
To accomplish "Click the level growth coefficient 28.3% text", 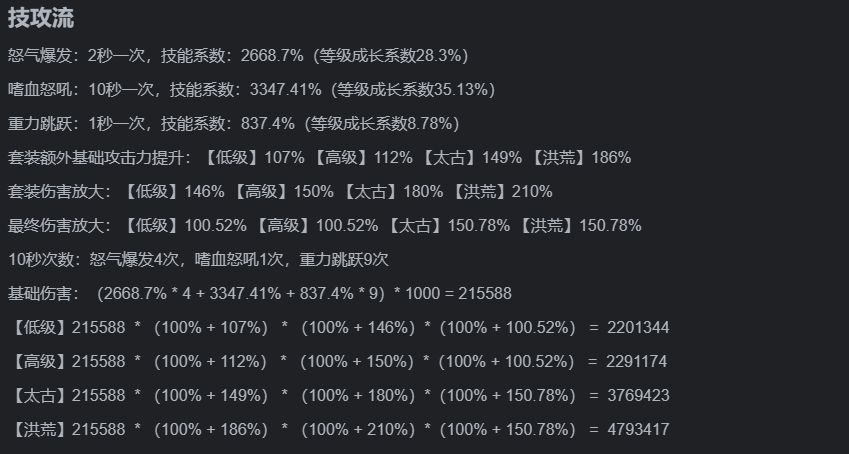I will pyautogui.click(x=438, y=55).
